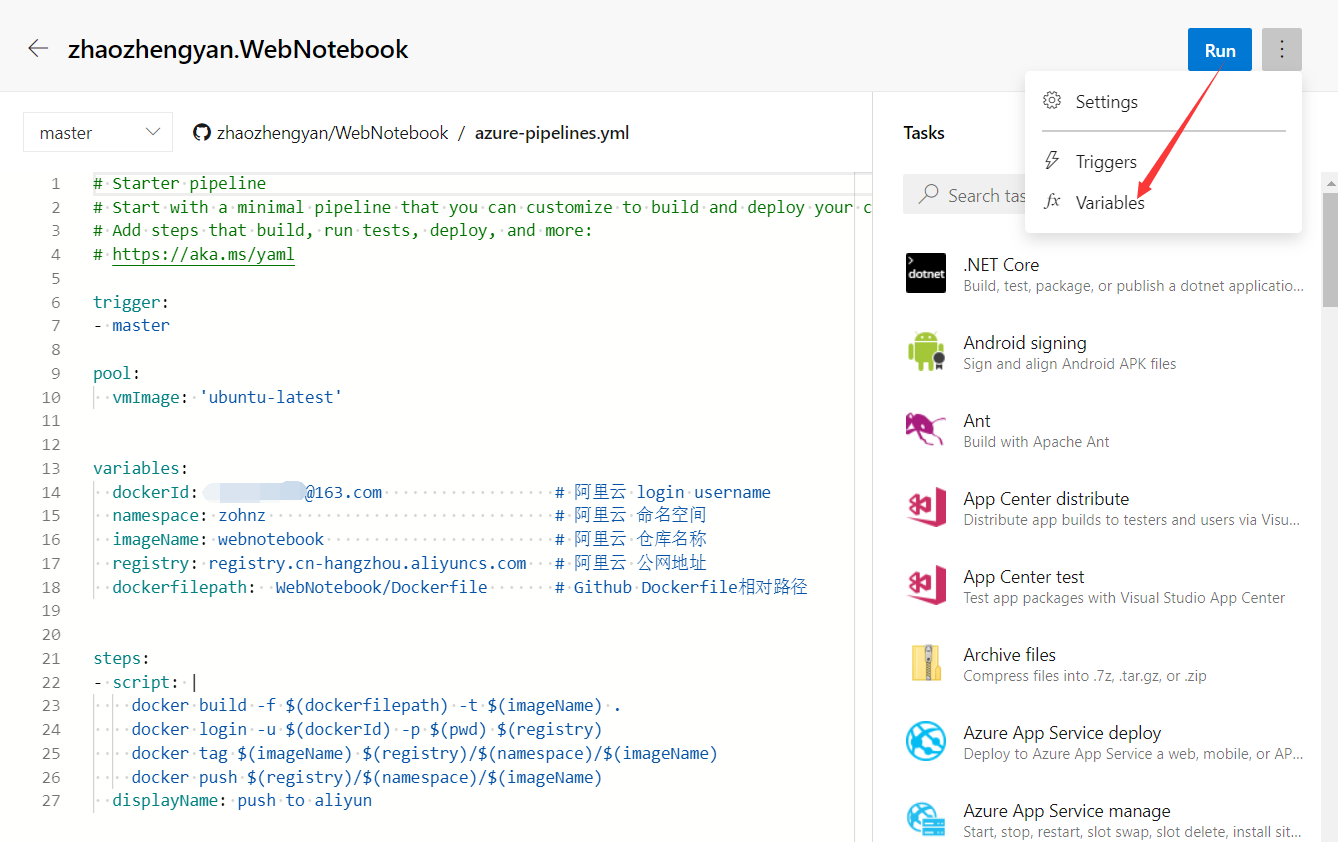Viewport: 1338px width, 842px height.
Task: Select the Azure App Service deploy icon
Action: [925, 741]
